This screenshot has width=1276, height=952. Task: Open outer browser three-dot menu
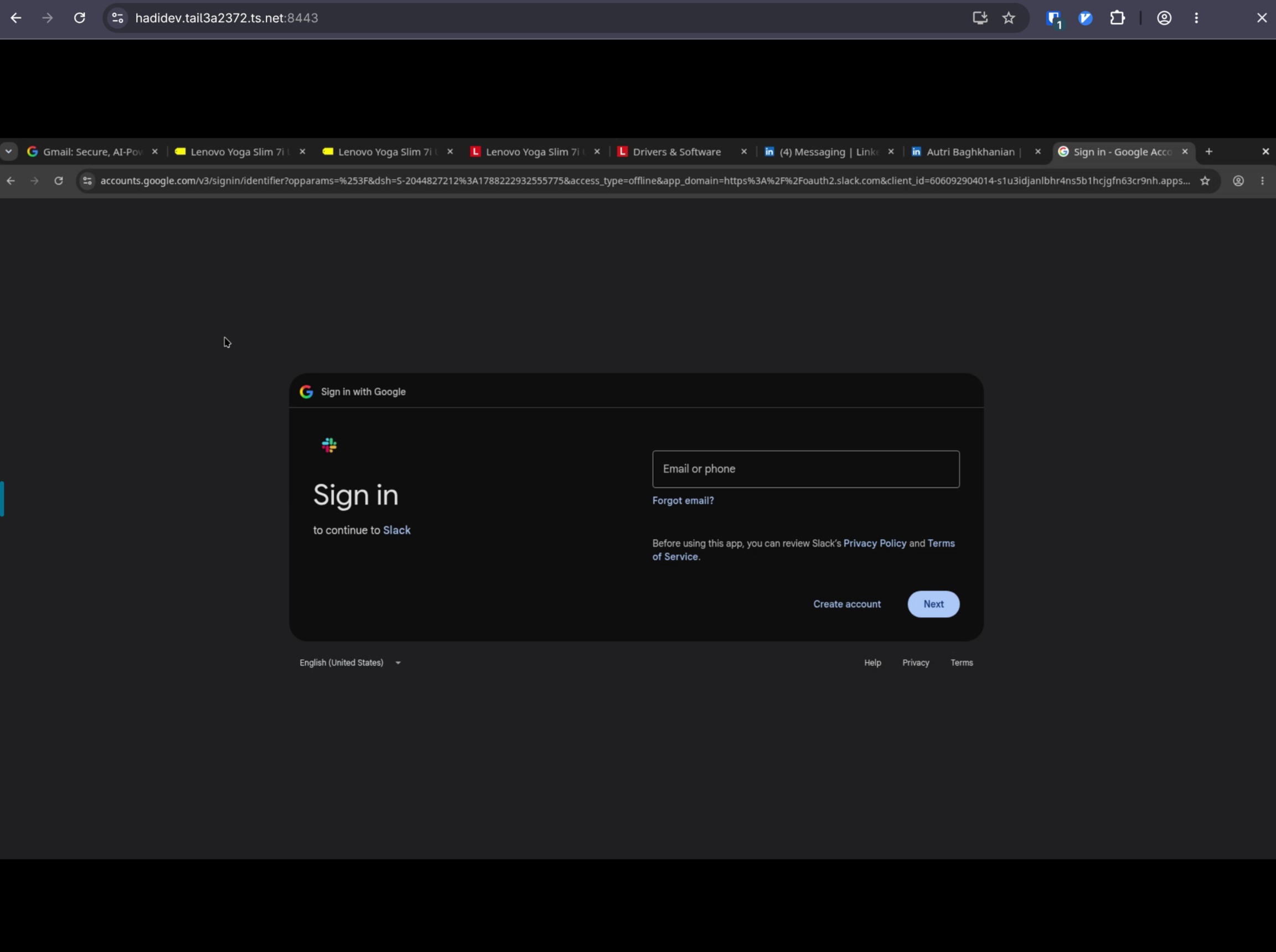coord(1196,18)
